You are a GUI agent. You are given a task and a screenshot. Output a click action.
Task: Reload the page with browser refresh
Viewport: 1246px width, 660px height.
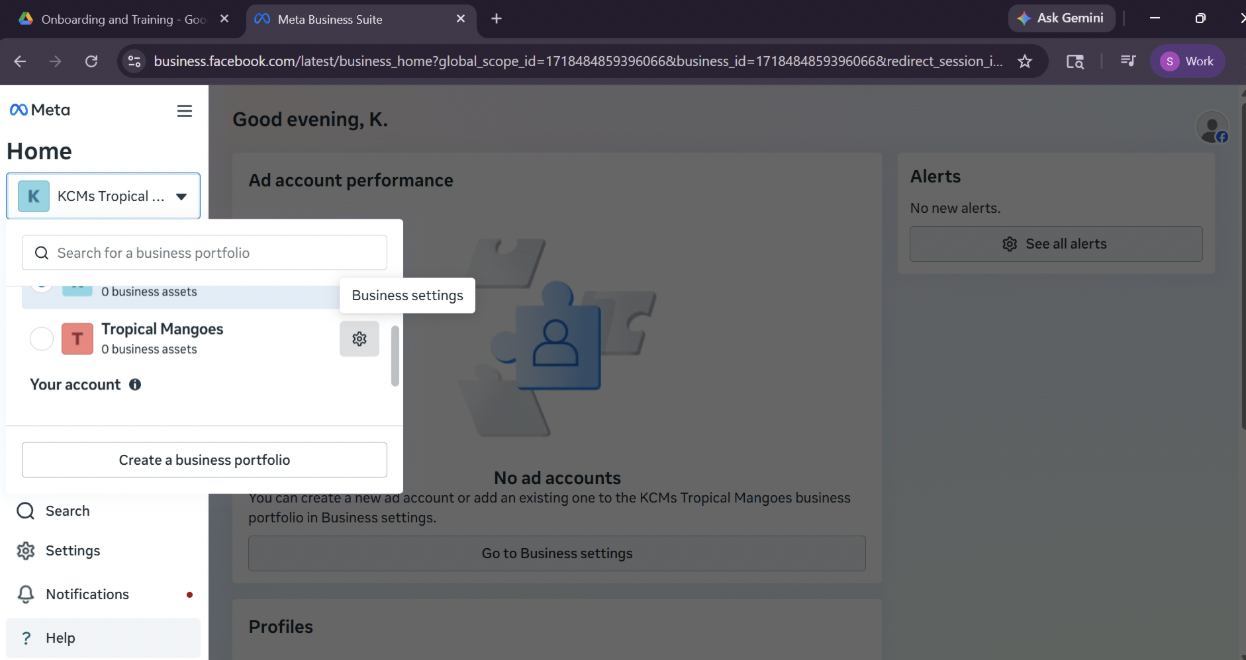point(91,61)
